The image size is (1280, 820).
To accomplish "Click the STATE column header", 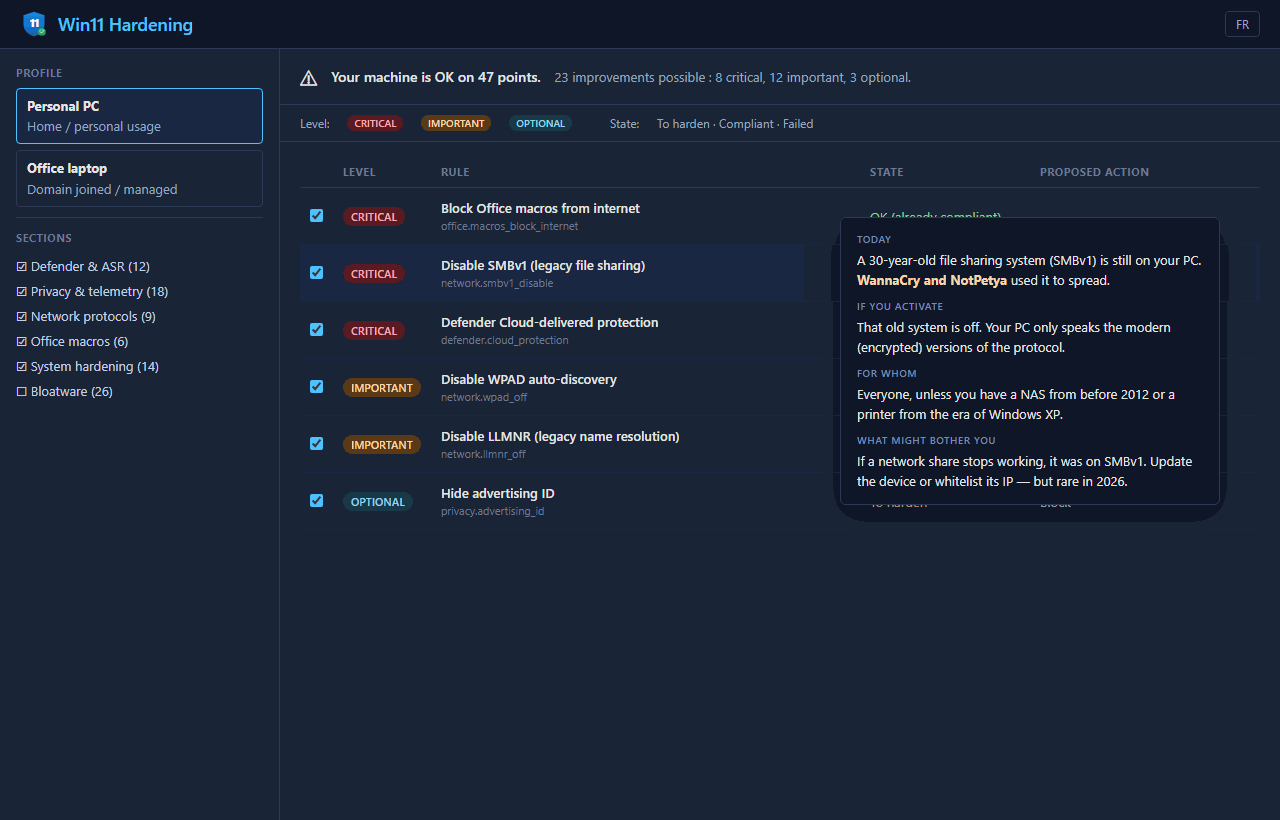I will coord(887,172).
